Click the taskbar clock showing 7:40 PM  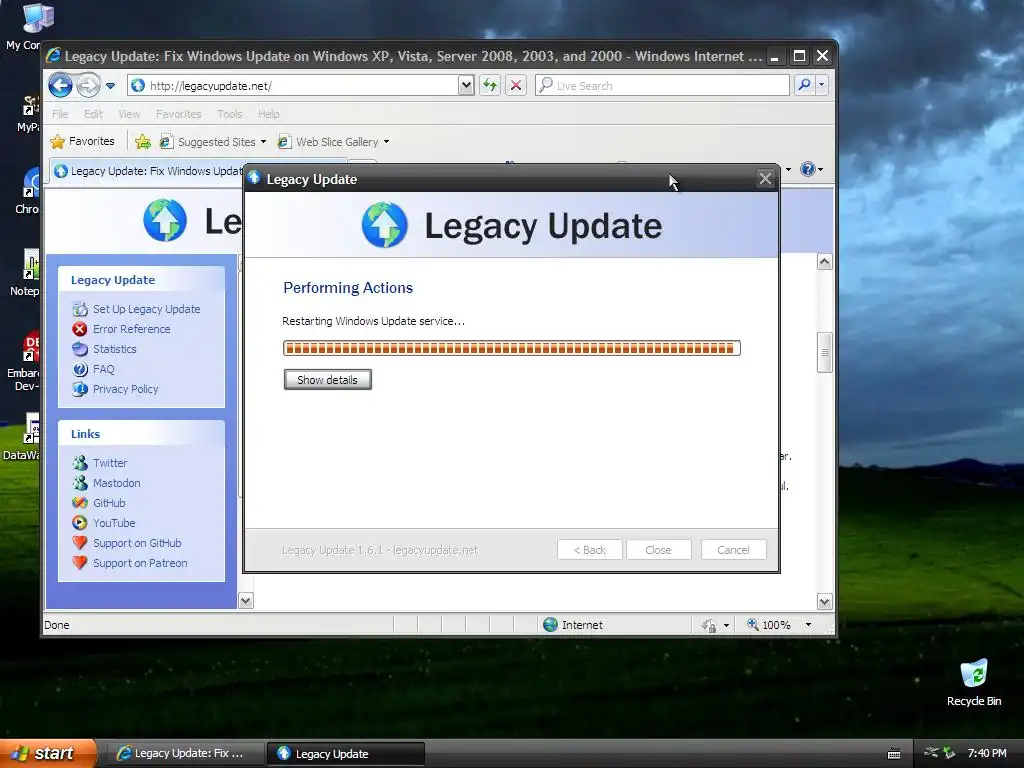click(x=987, y=753)
